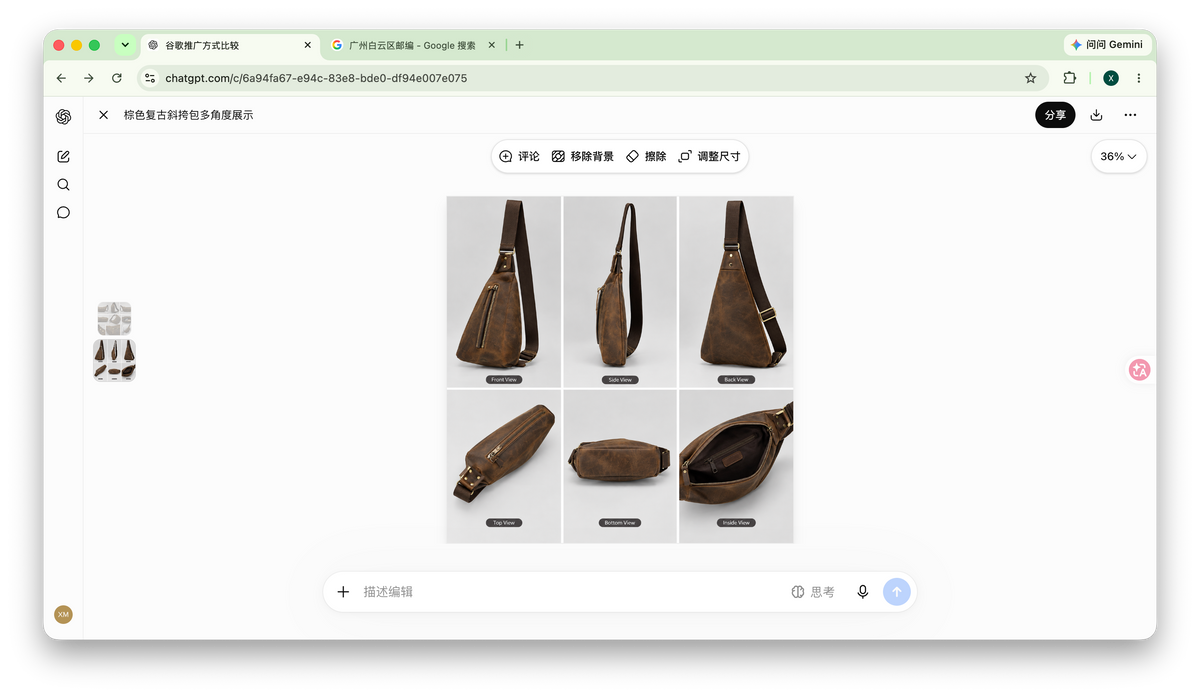The image size is (1200, 697).
Task: Select the first image thumbnail in the side strip
Action: click(x=114, y=319)
